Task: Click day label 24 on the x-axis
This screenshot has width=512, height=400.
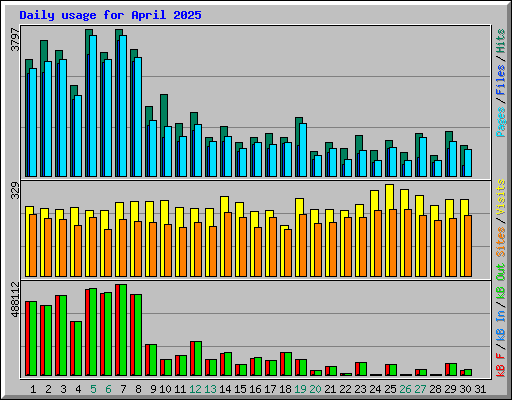Action: point(375,389)
